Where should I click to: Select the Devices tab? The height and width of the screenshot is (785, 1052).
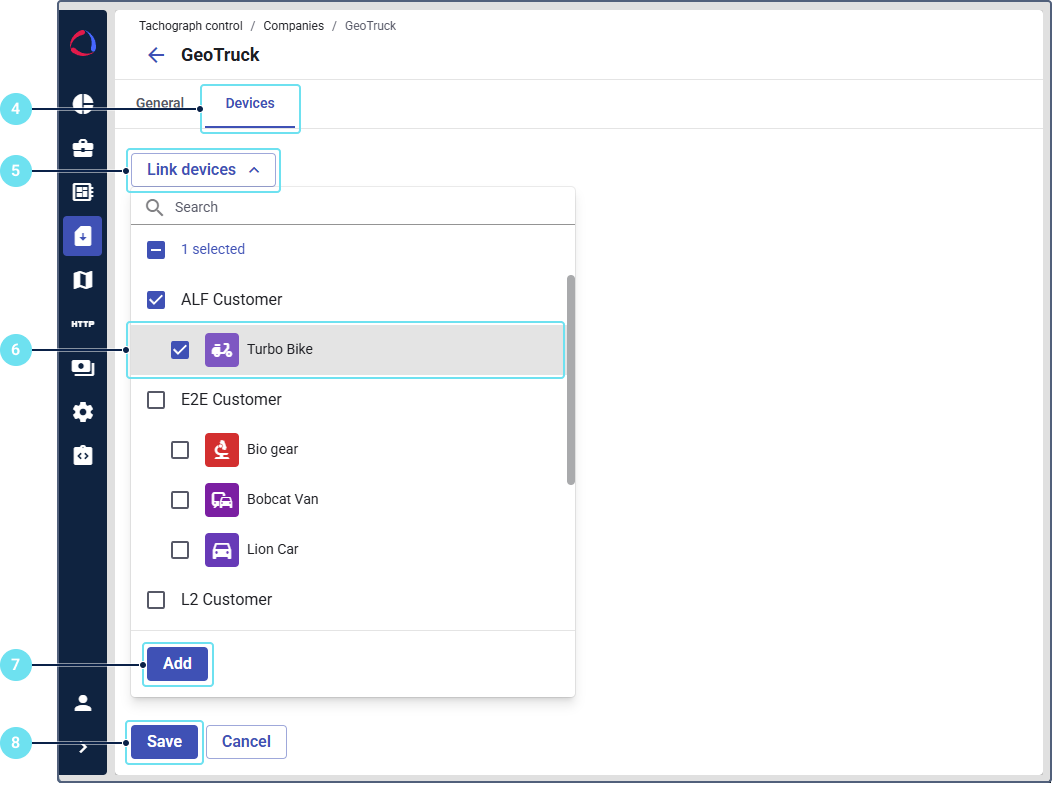coord(250,104)
